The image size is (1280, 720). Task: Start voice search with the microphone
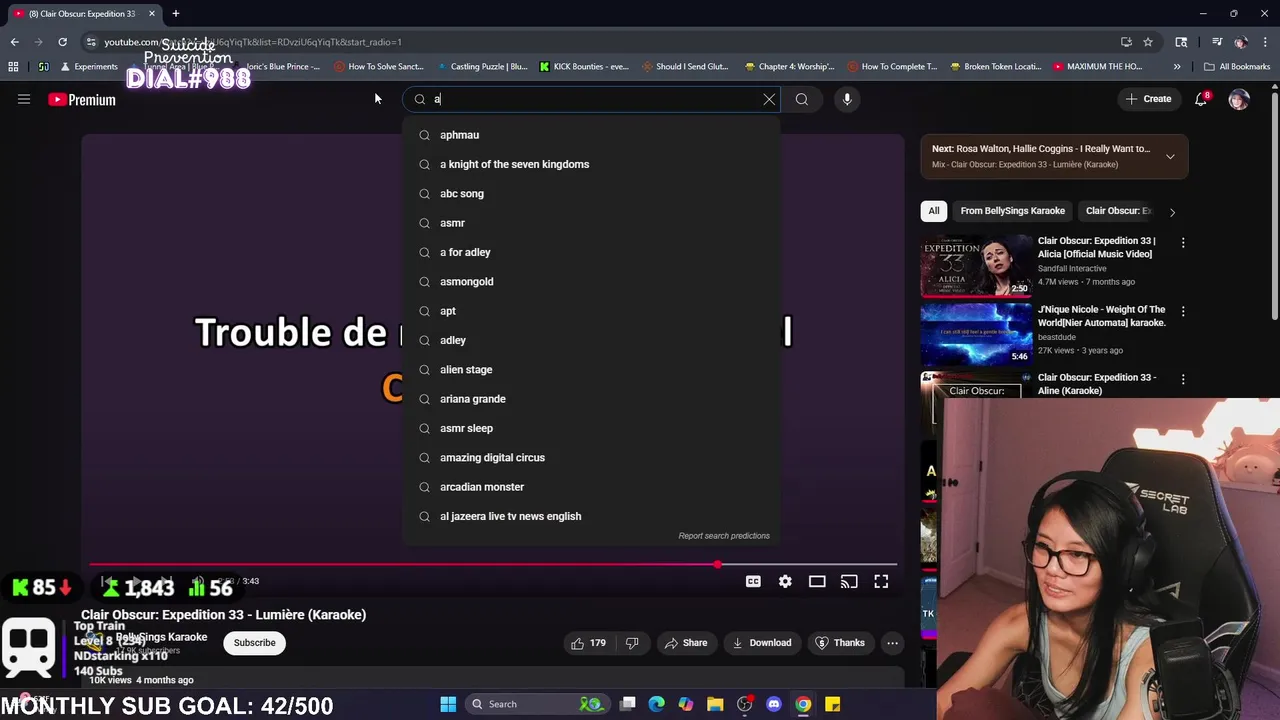(847, 99)
